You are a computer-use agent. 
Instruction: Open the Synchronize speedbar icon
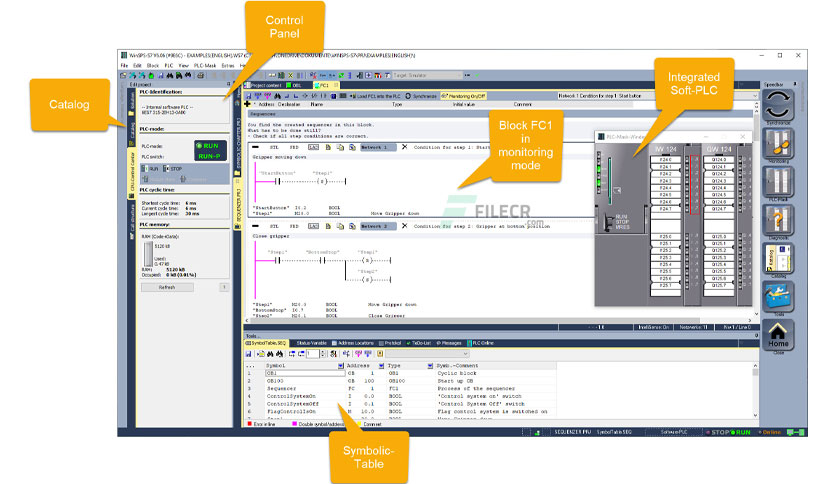778,104
